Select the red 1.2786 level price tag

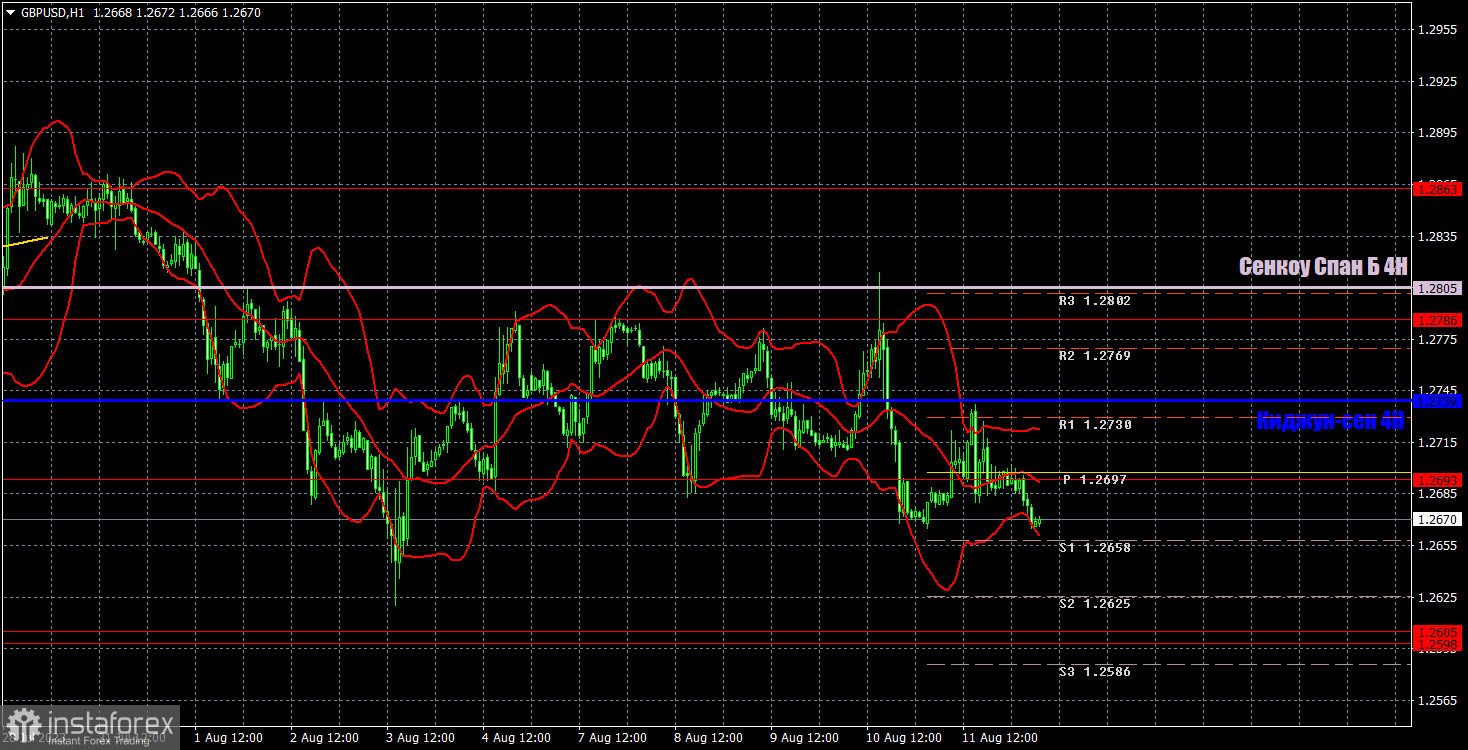[1439, 320]
